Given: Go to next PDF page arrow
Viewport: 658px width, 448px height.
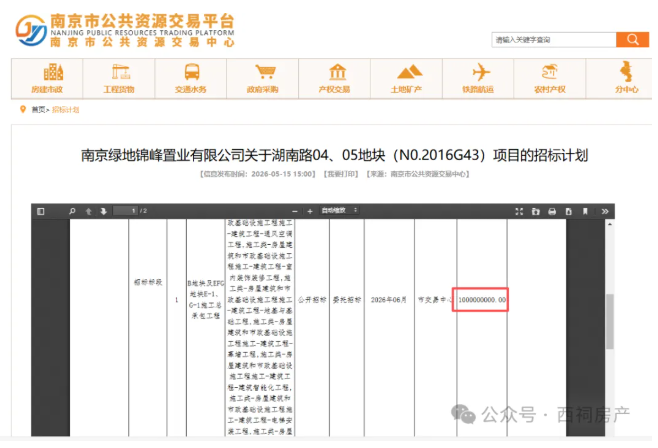Looking at the screenshot, I should click(x=104, y=211).
